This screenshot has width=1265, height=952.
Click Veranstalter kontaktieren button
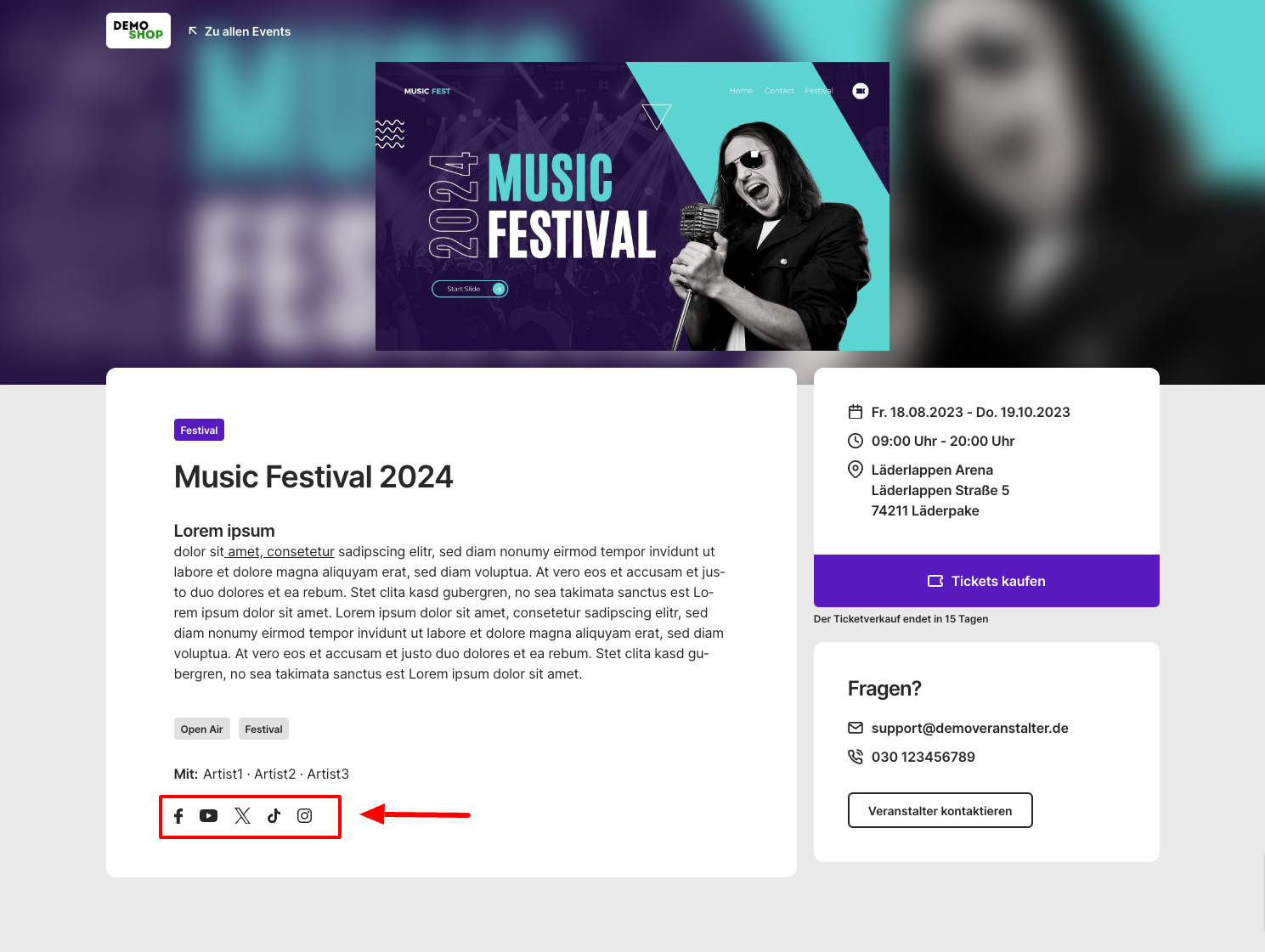tap(940, 810)
